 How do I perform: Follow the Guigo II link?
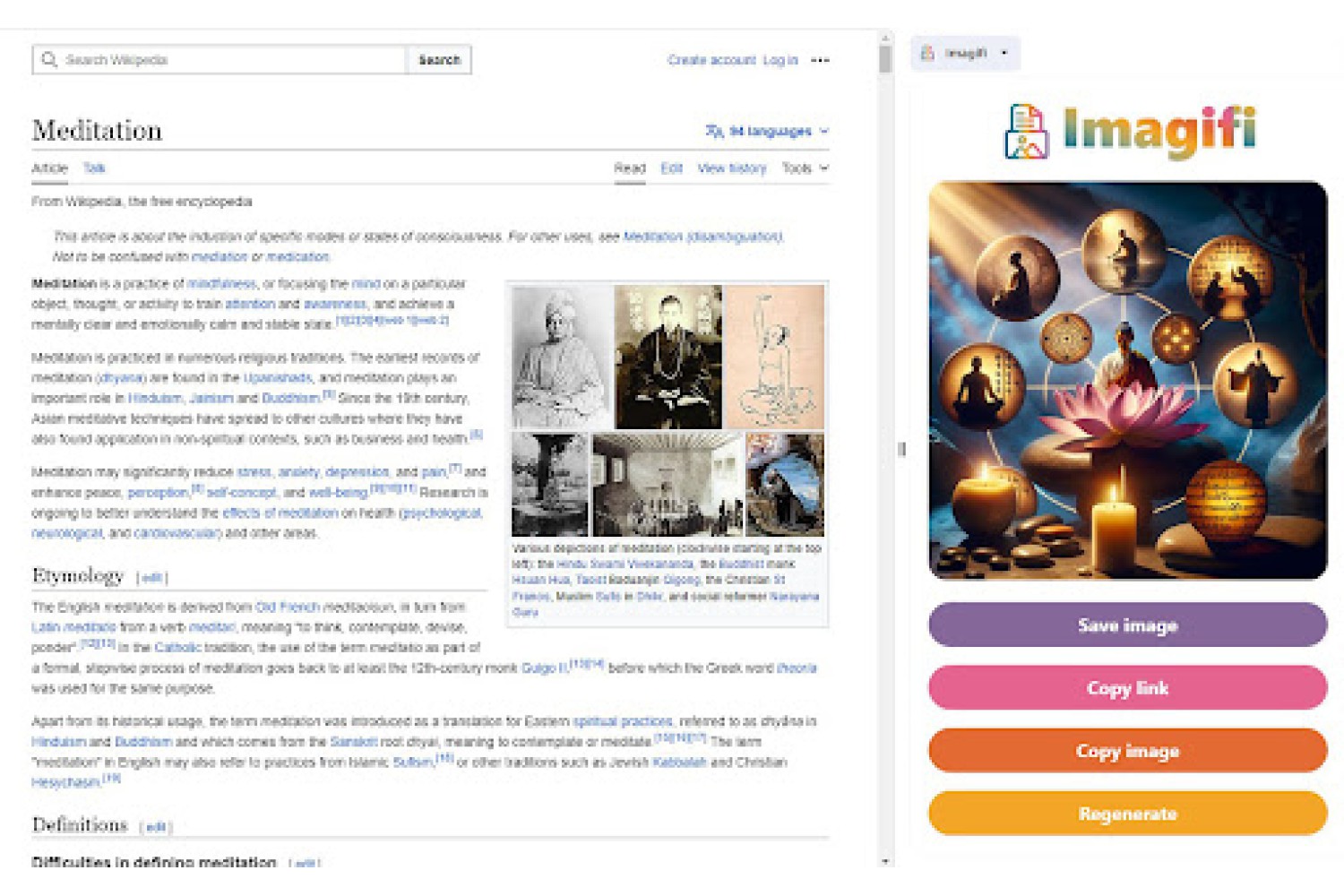coord(544,668)
